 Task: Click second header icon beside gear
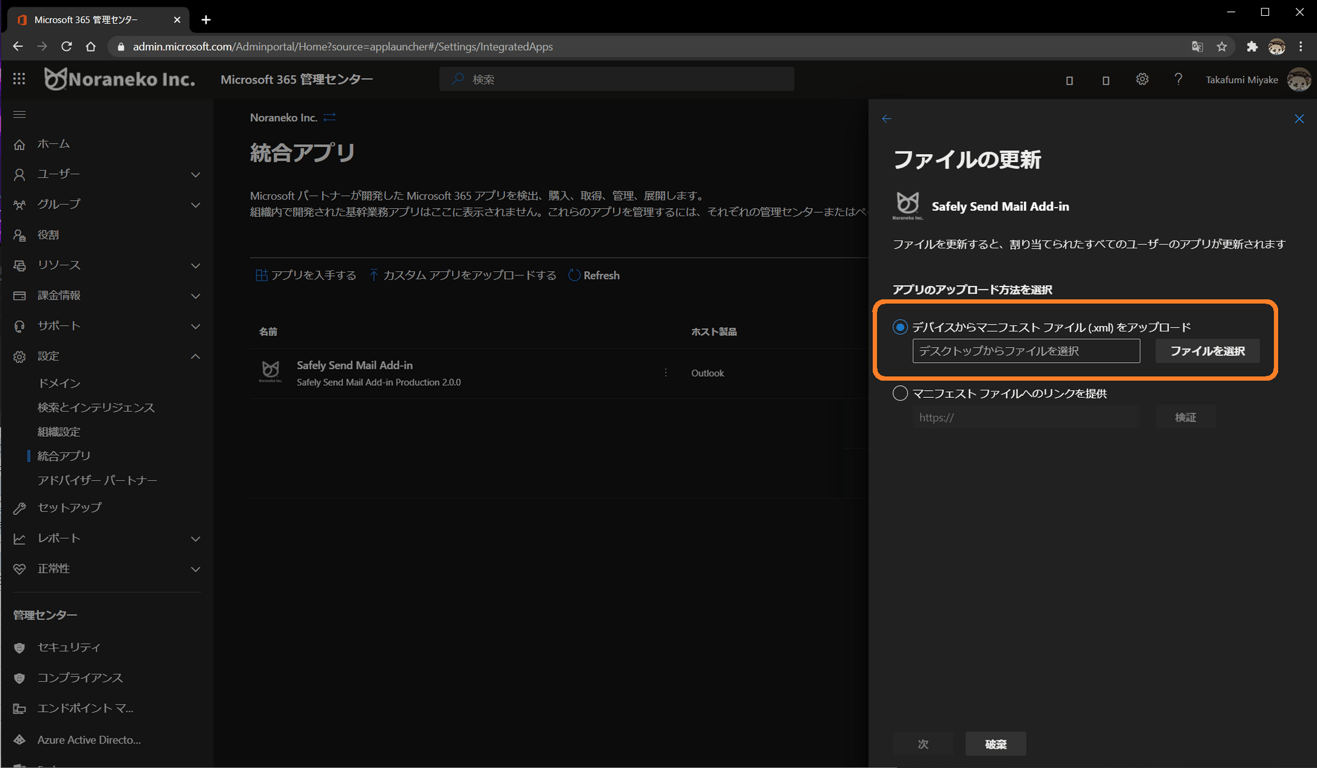(x=1105, y=80)
